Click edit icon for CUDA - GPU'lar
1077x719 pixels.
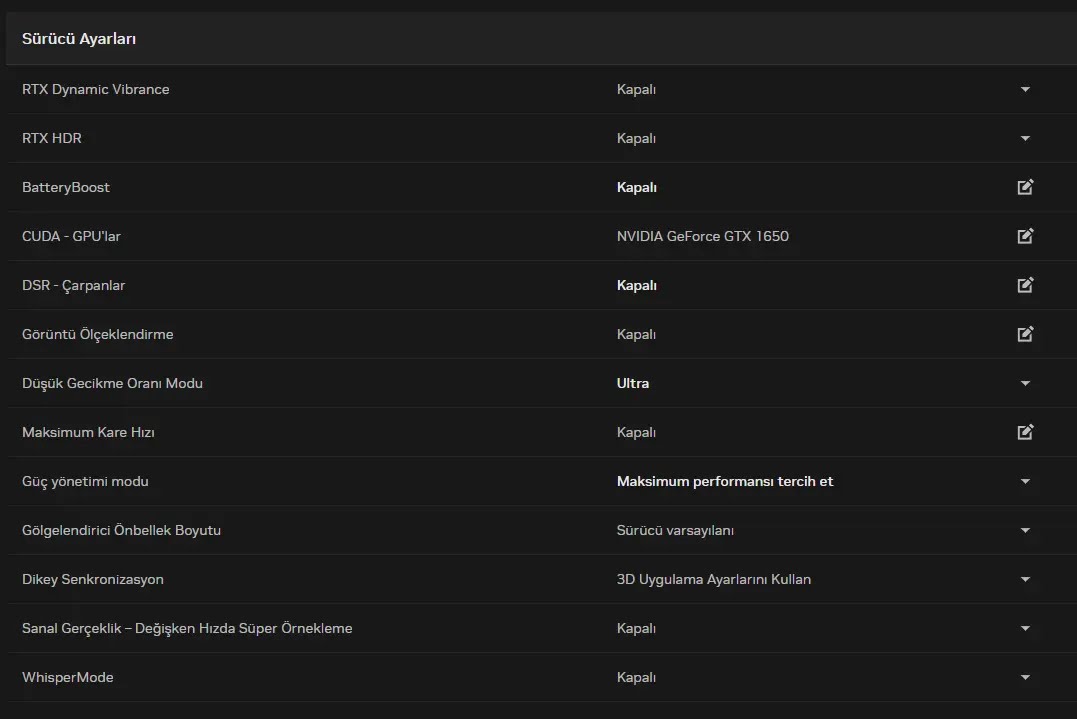pyautogui.click(x=1025, y=236)
